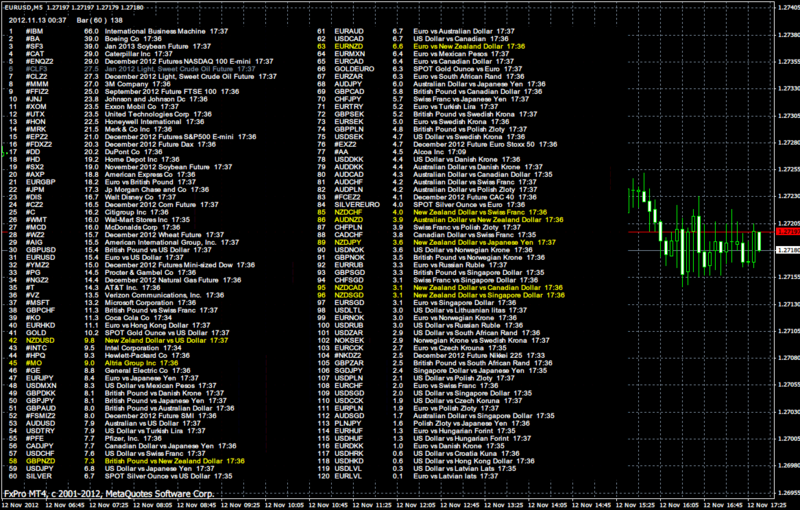
Task: Click the 'McDonalds Corp' entry
Action: pos(131,227)
